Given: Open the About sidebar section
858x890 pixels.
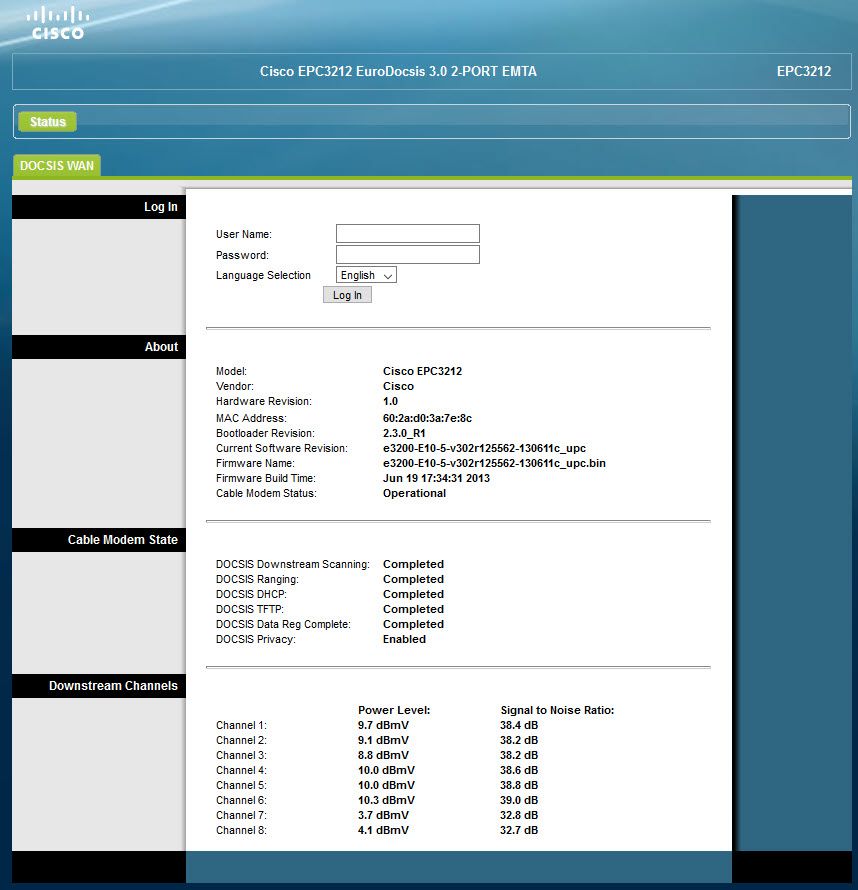Looking at the screenshot, I should [161, 346].
